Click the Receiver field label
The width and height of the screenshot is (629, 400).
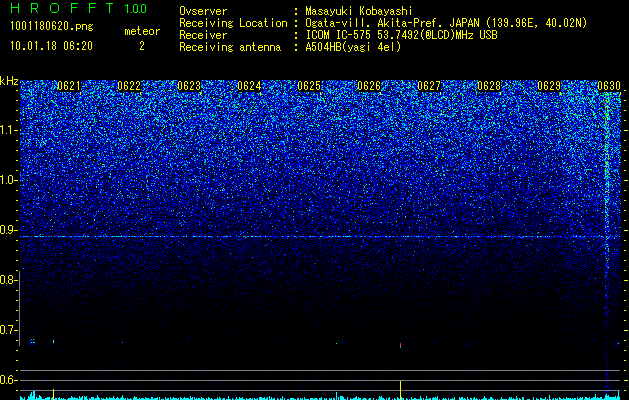(x=203, y=35)
